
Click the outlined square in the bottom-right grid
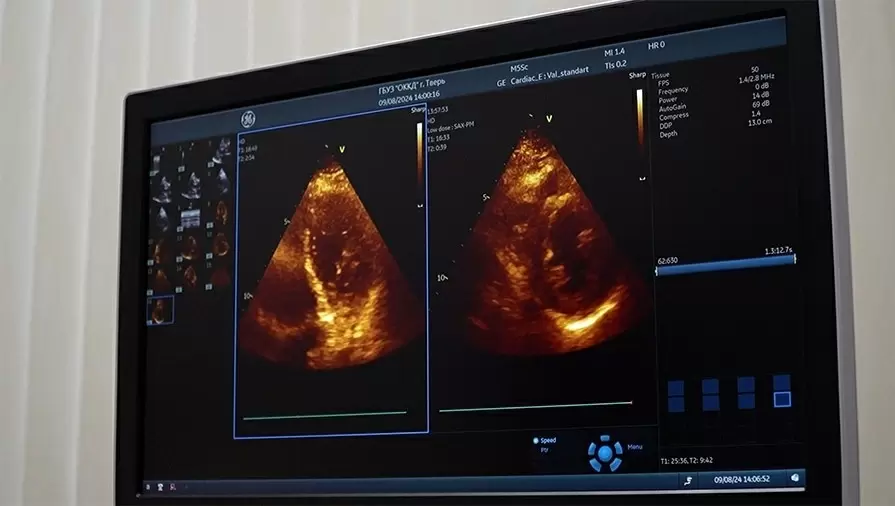pos(782,399)
